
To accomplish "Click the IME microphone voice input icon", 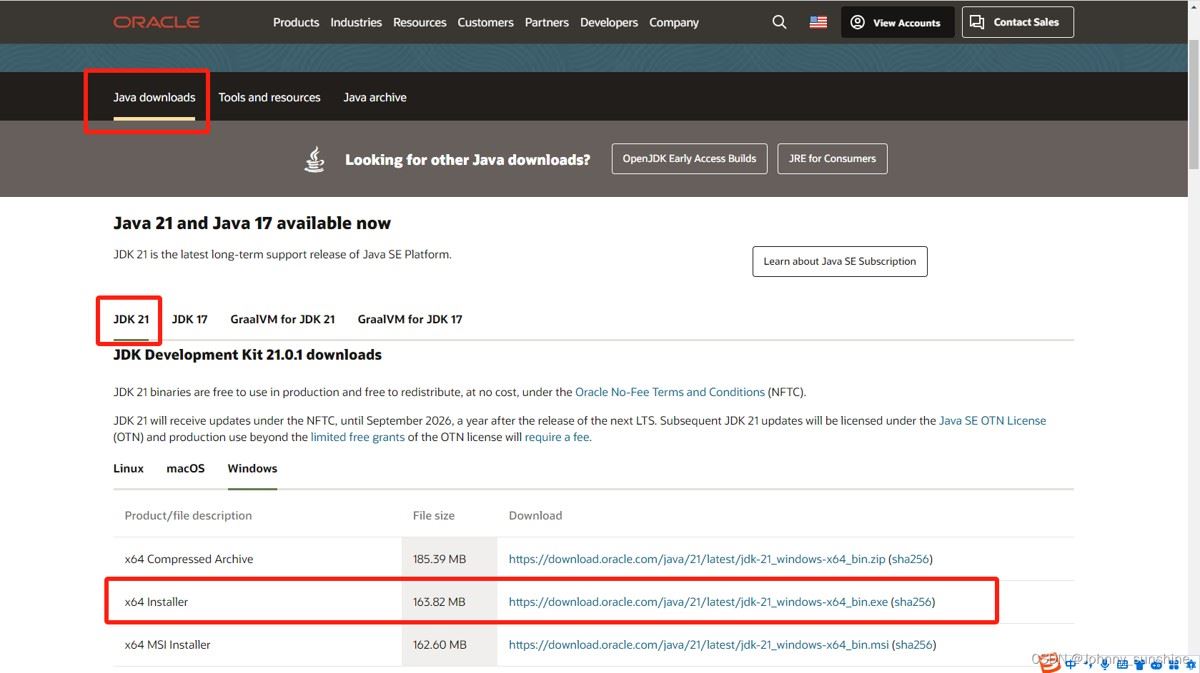I will [x=1105, y=663].
